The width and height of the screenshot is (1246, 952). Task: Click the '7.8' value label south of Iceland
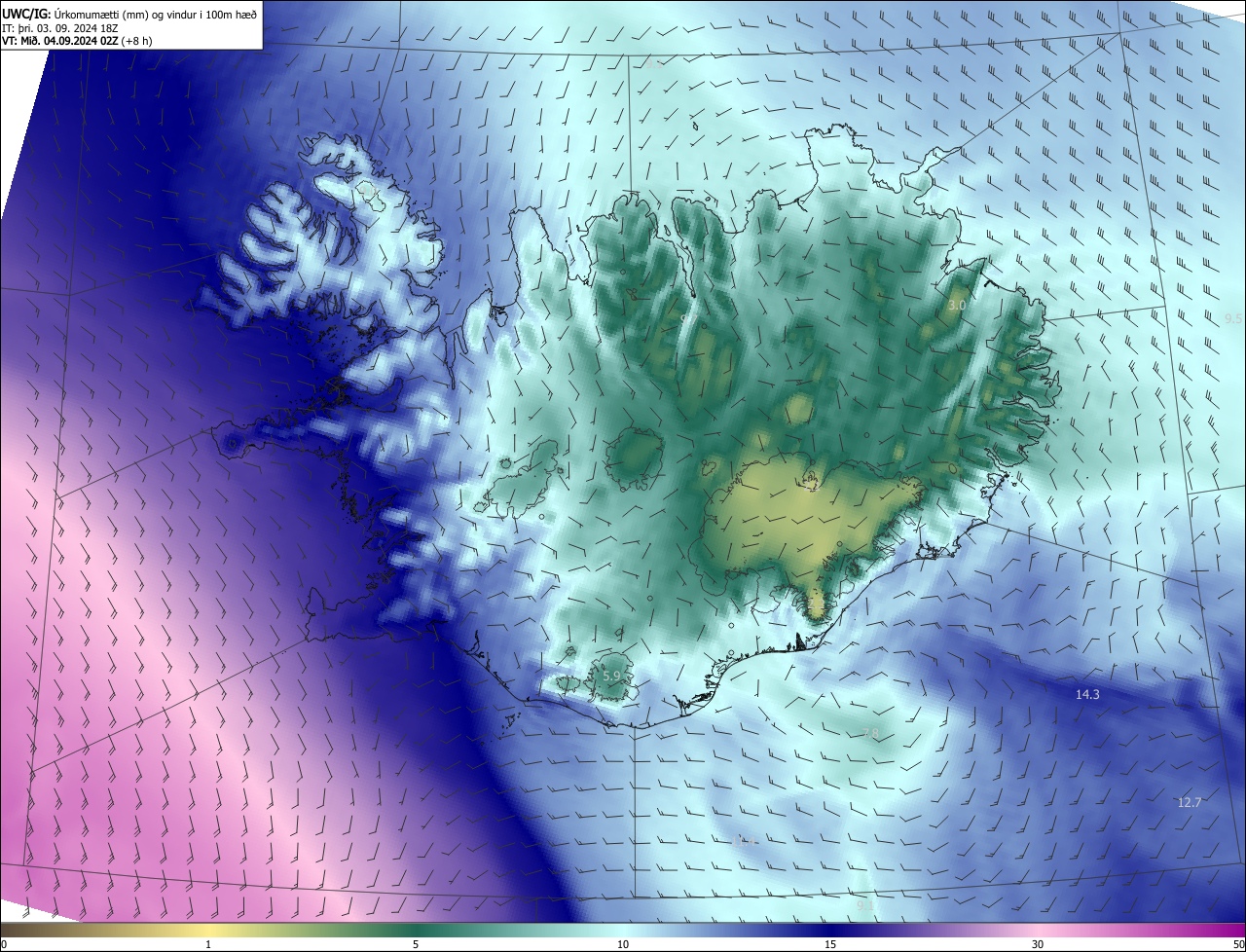pyautogui.click(x=870, y=733)
